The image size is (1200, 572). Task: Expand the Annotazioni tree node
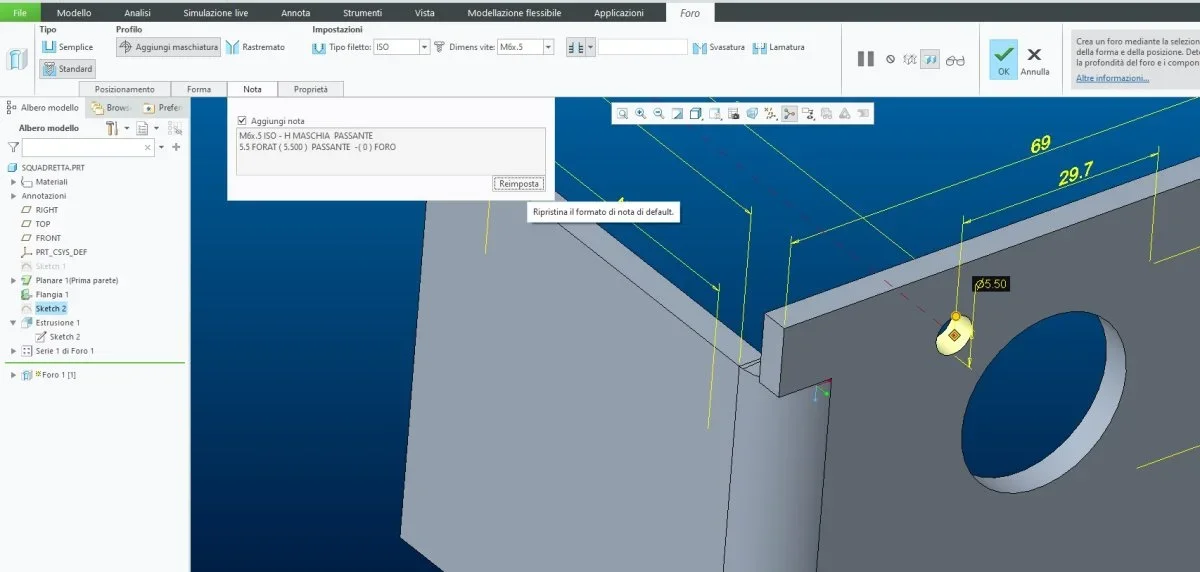pos(13,196)
